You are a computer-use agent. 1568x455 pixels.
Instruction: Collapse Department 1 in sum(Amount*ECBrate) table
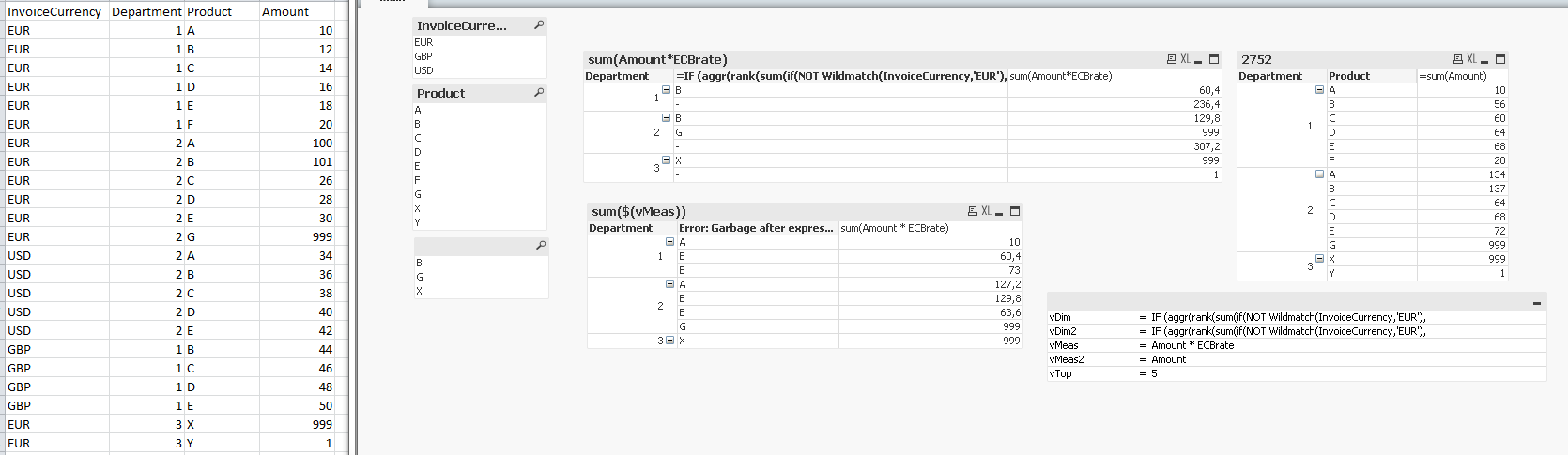click(667, 90)
